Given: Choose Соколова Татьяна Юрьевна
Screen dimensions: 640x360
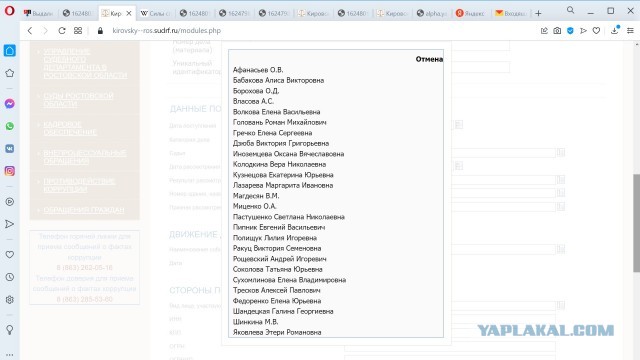Looking at the screenshot, I should point(278,269).
